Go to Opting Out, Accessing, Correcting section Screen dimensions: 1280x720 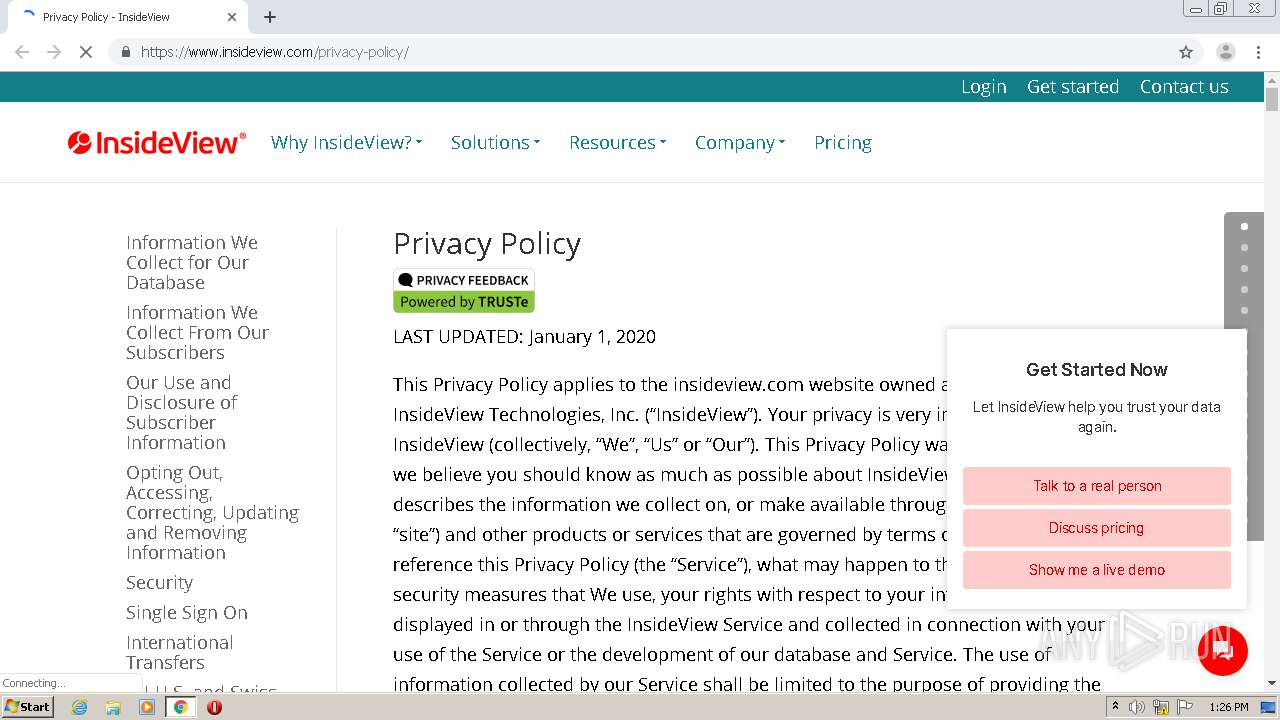(x=212, y=513)
